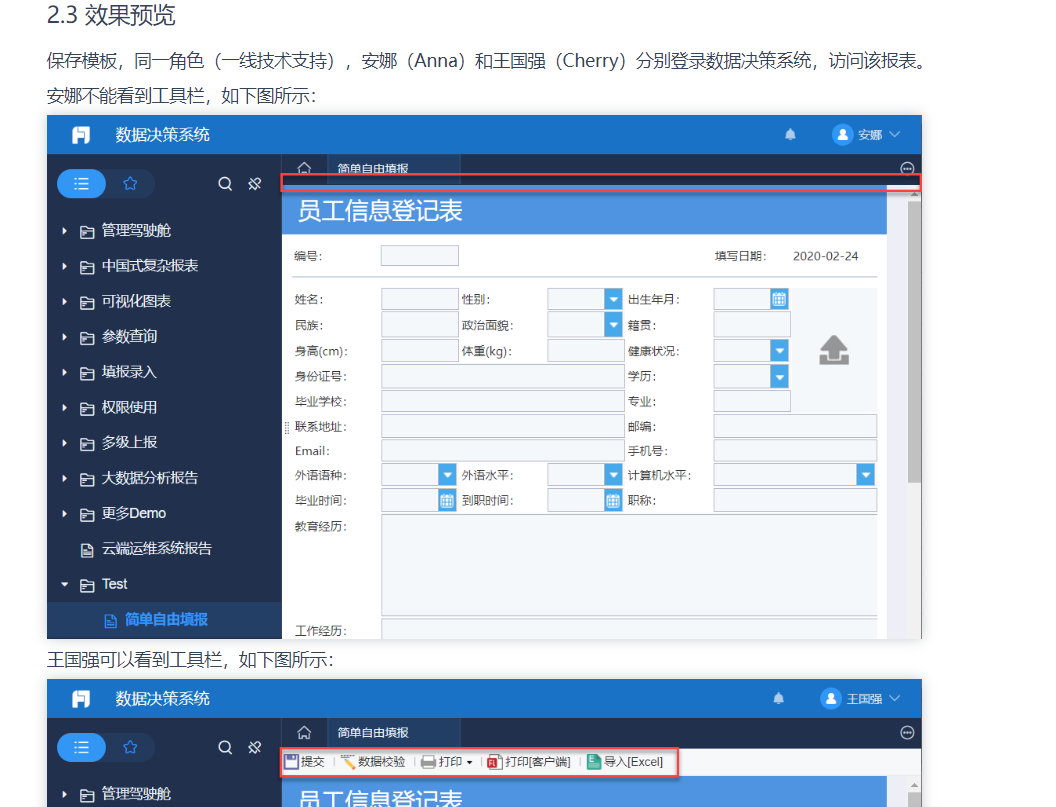1056x807 pixels.
Task: Expand the 更多Demo folder arrow
Action: coord(65,513)
